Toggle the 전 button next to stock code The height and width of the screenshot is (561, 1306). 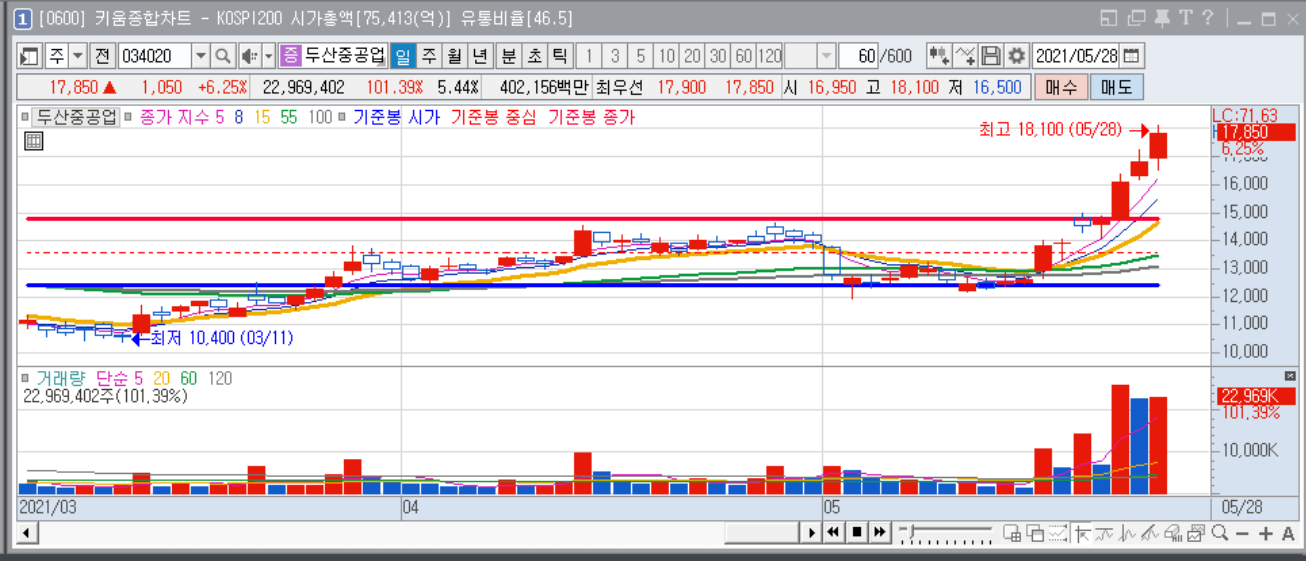(102, 56)
